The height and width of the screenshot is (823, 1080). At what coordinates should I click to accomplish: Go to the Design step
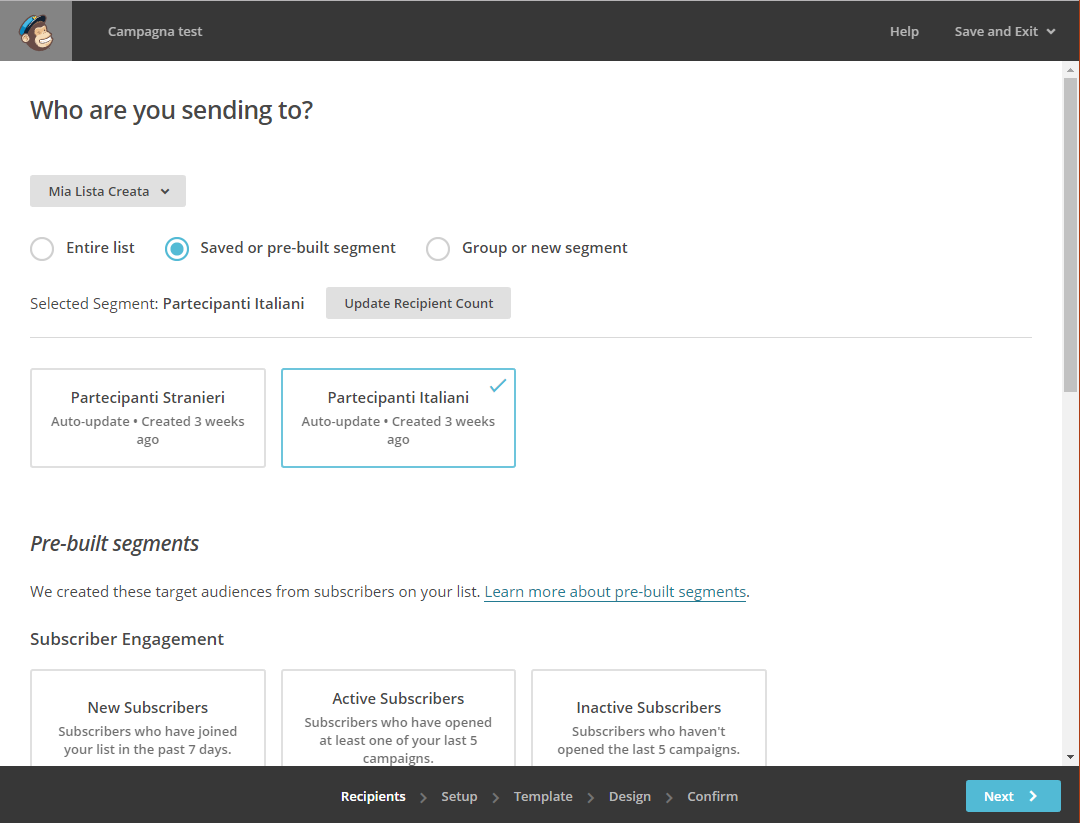pos(630,796)
